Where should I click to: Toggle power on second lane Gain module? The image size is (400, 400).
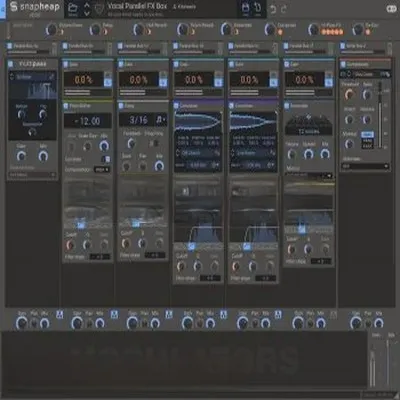tap(66, 64)
